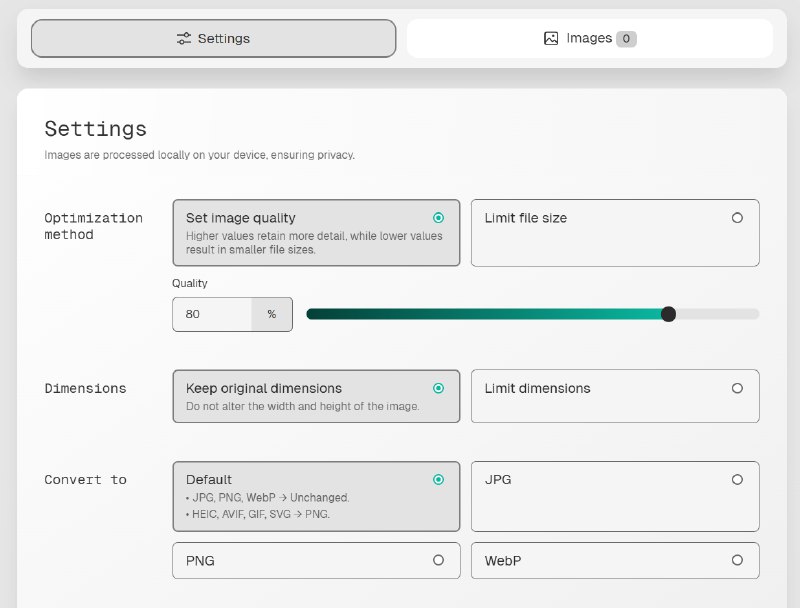Image resolution: width=800 pixels, height=608 pixels.
Task: Click the Quality label above the input
Action: point(190,283)
